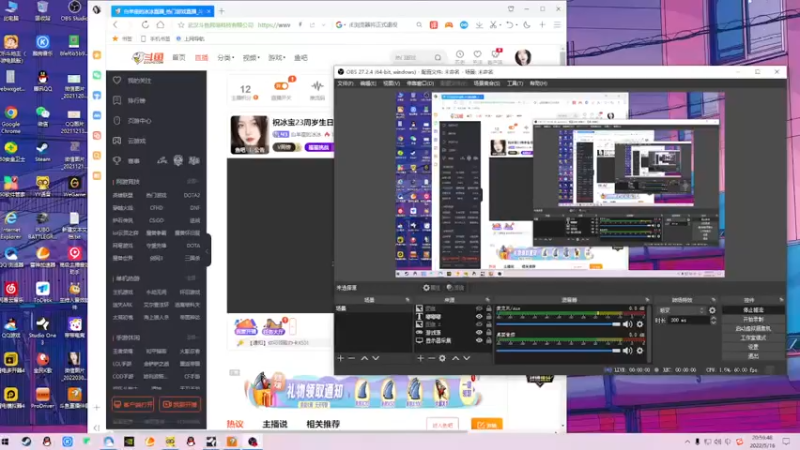The width and height of the screenshot is (800, 450).
Task: Adjust first mixer channel volume slider
Action: pyautogui.click(x=558, y=324)
